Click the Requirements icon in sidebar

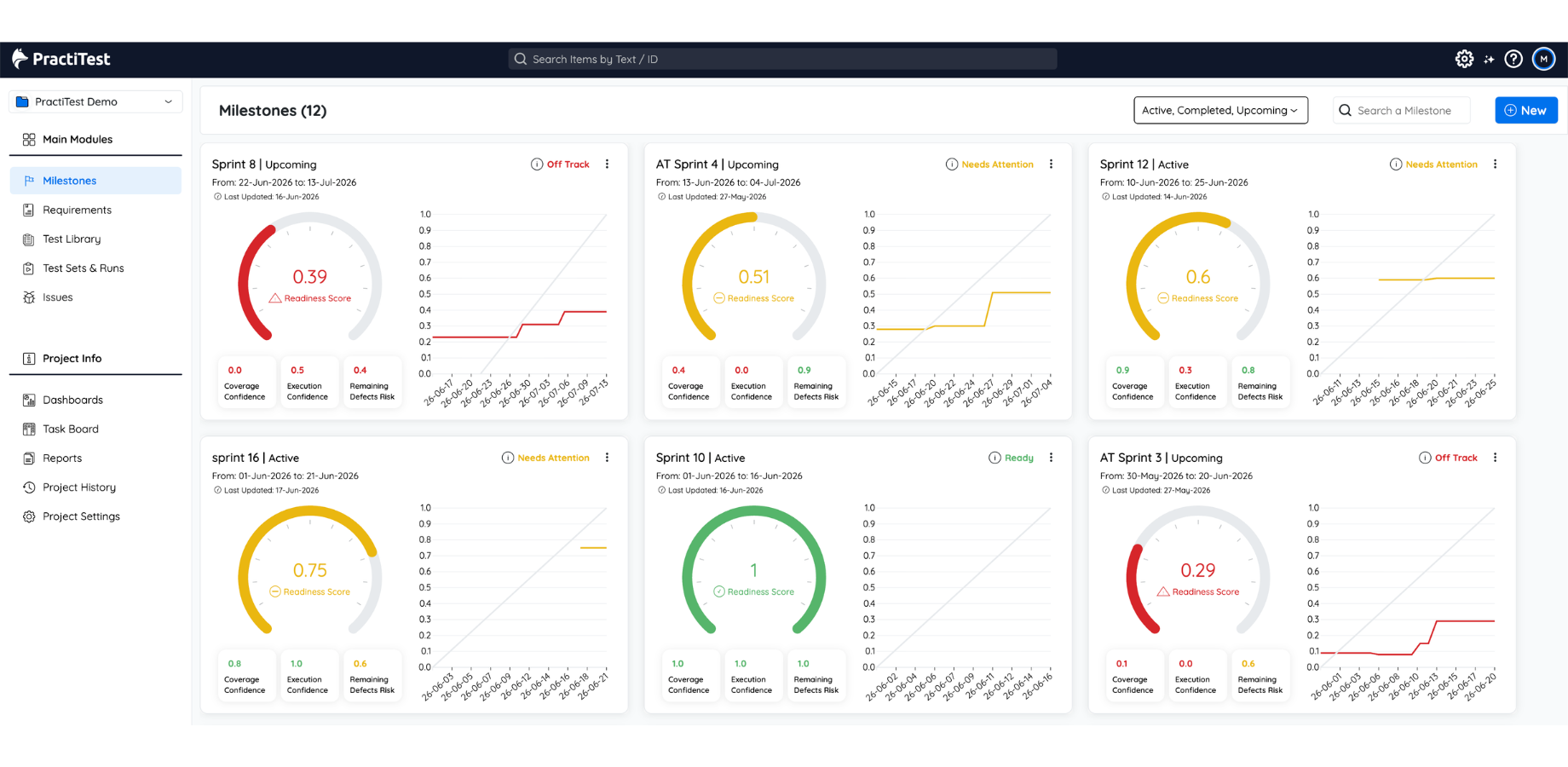point(29,210)
